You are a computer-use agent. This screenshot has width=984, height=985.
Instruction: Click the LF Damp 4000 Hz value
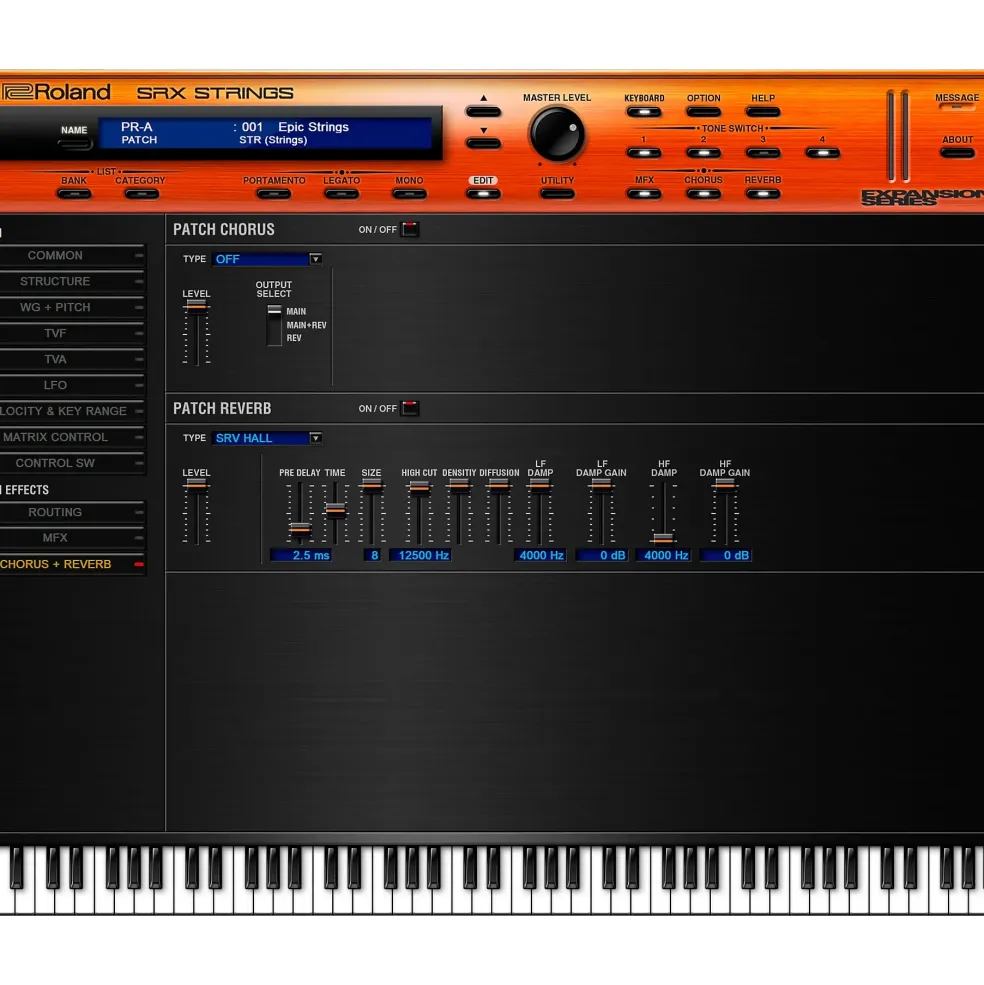[540, 555]
